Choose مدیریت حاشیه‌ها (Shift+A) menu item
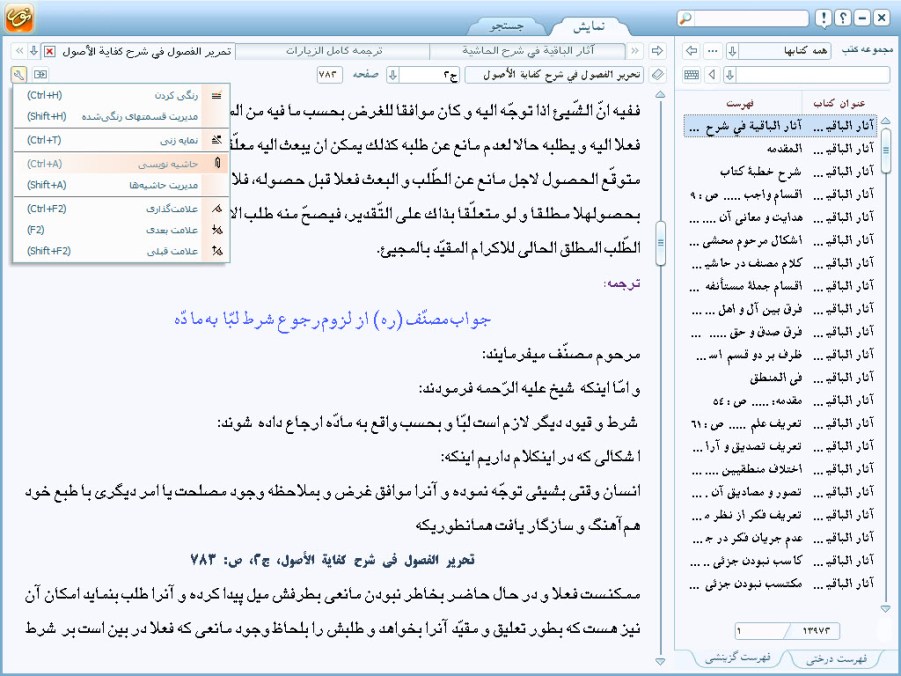Screen dimensions: 901x676 pos(121,185)
